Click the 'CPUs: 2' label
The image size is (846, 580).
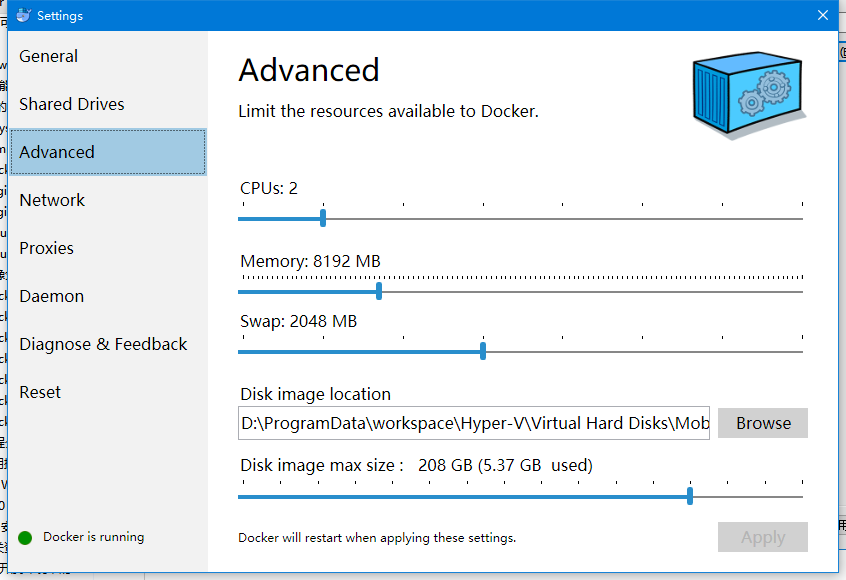(269, 188)
